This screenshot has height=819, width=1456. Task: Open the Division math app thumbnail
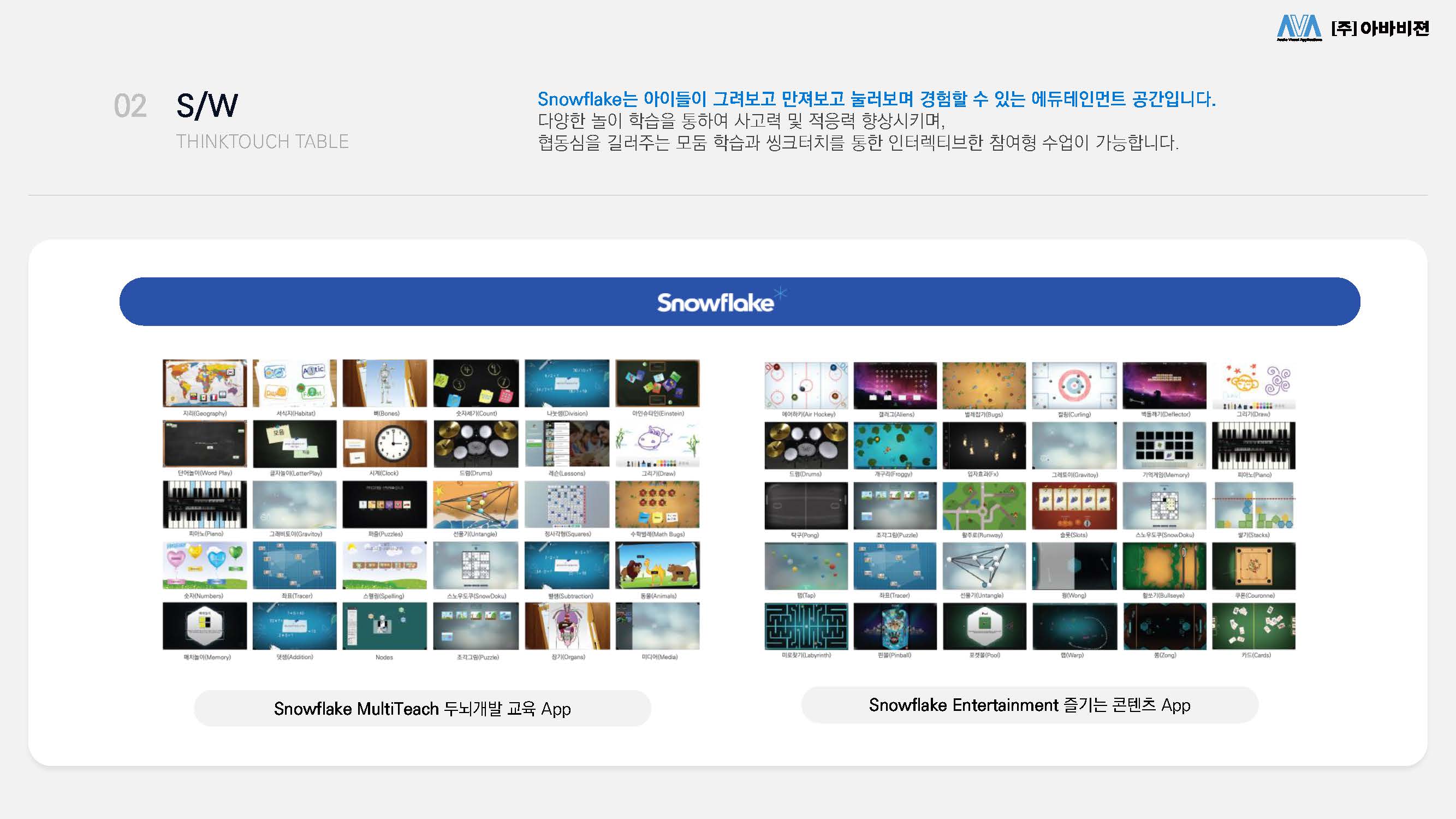[567, 383]
